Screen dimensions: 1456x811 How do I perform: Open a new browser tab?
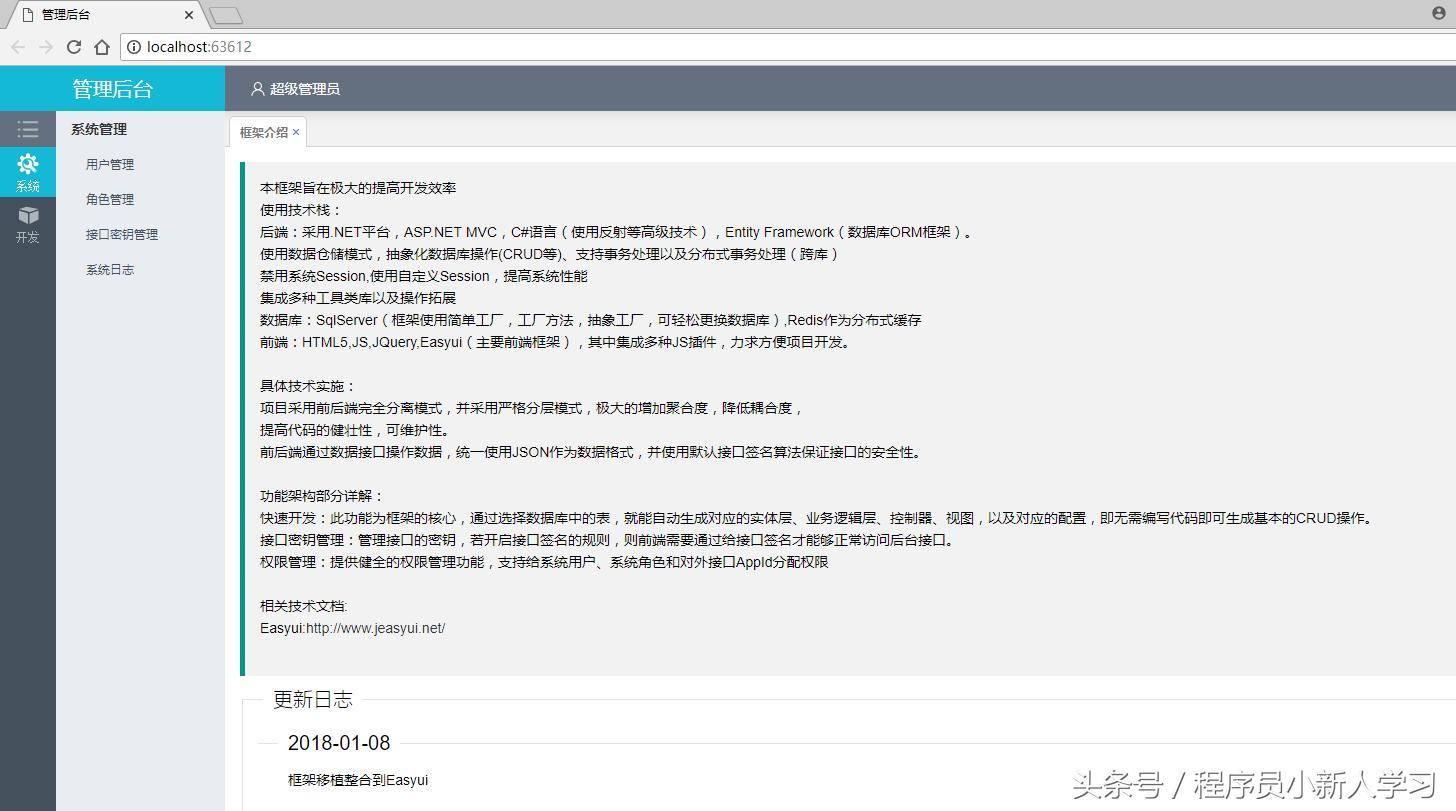tap(225, 14)
